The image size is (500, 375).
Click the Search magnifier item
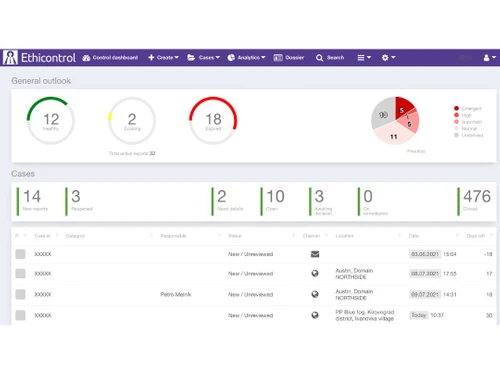(x=330, y=58)
